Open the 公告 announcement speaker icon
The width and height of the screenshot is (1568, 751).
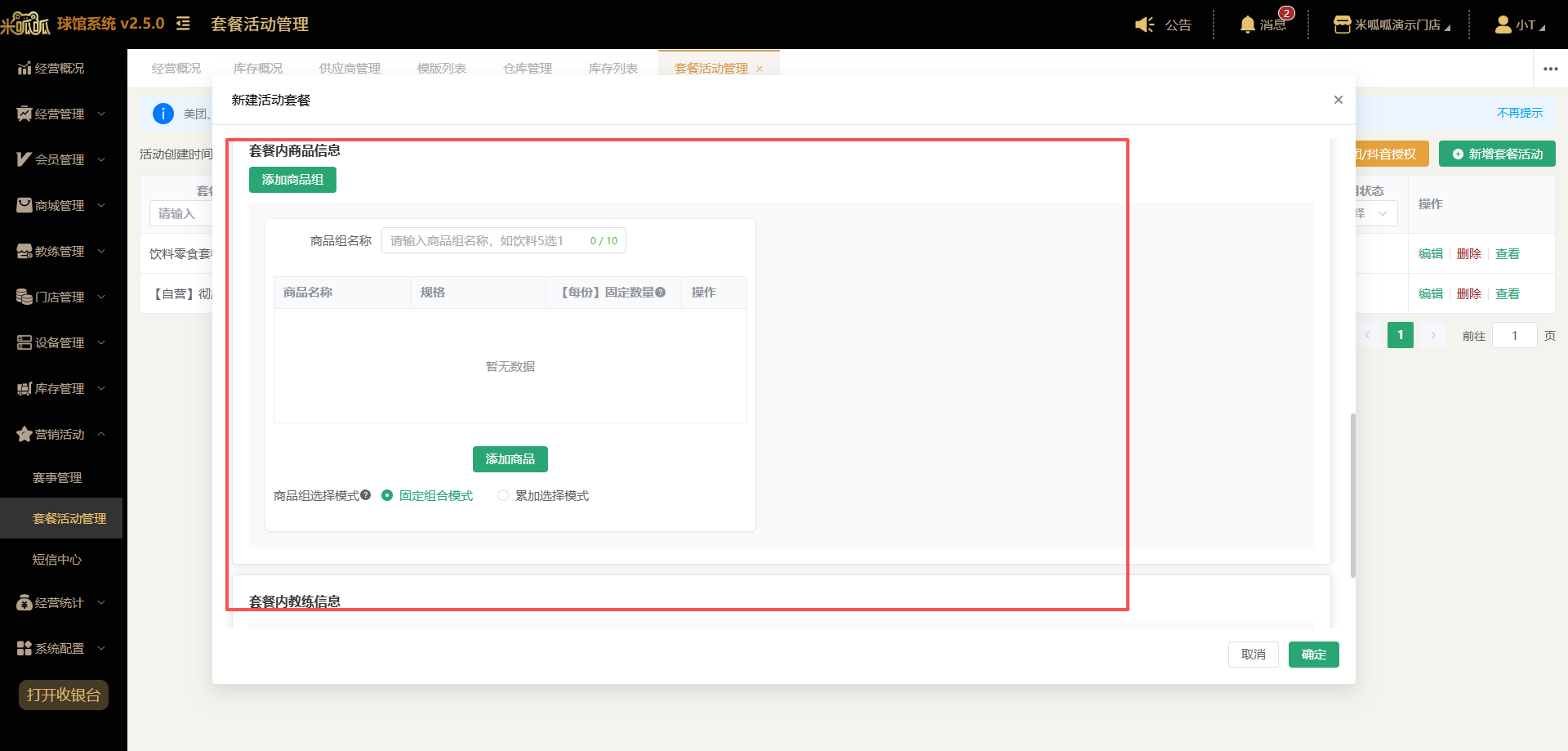tap(1144, 25)
